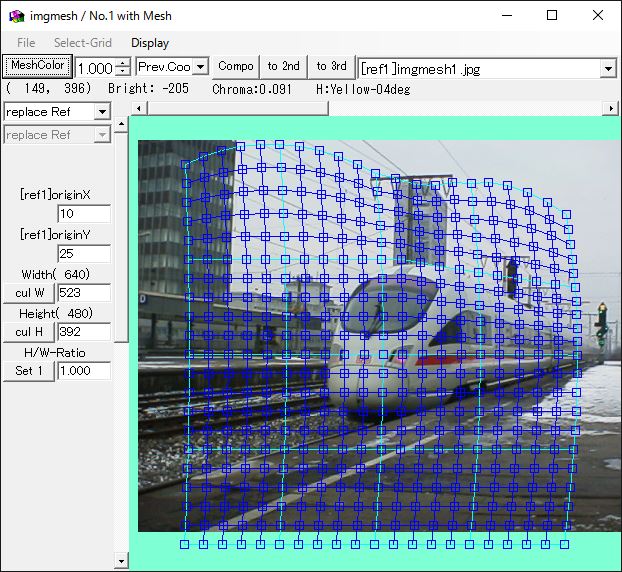Expand the Prev.Coo dropdown
The height and width of the screenshot is (572, 622).
pyautogui.click(x=200, y=67)
